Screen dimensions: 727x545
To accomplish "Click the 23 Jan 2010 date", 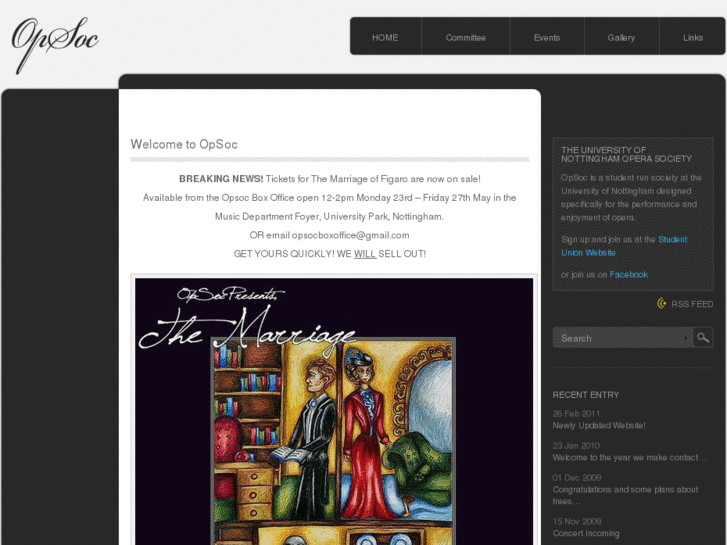I will (x=576, y=446).
